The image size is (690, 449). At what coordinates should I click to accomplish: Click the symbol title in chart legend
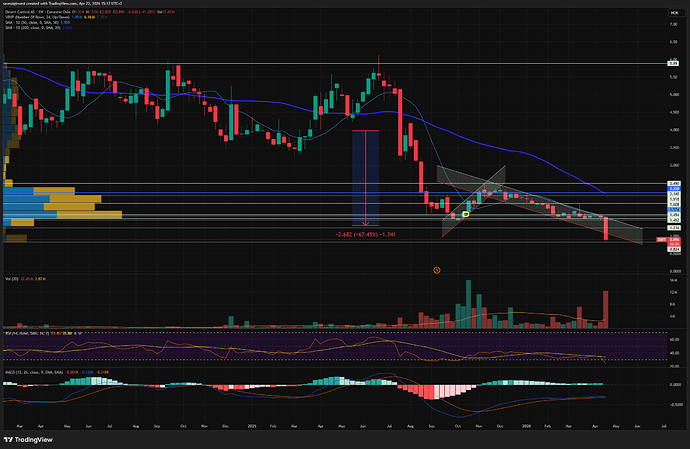coord(37,11)
